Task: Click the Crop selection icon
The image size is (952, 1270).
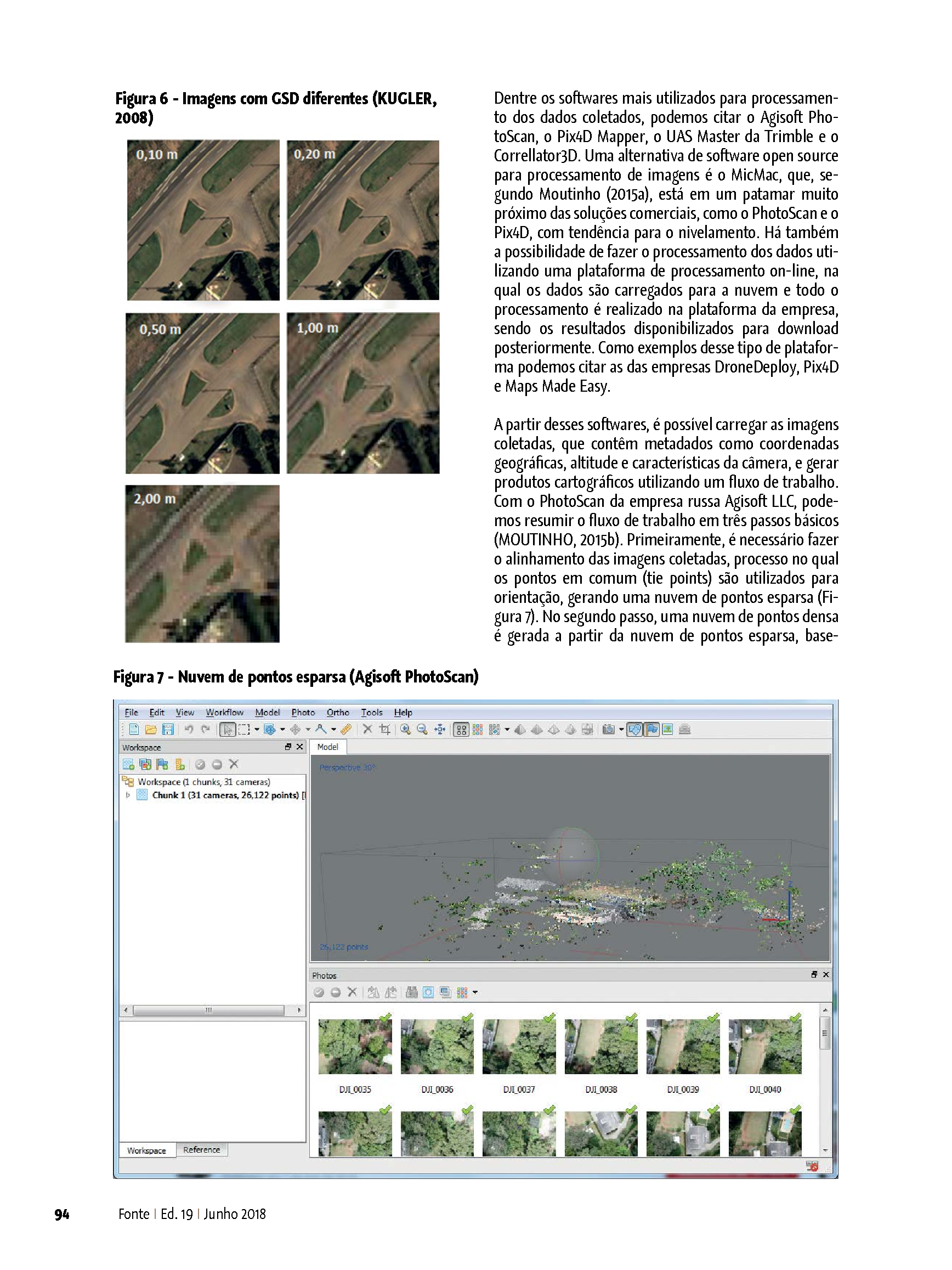Action: click(385, 729)
